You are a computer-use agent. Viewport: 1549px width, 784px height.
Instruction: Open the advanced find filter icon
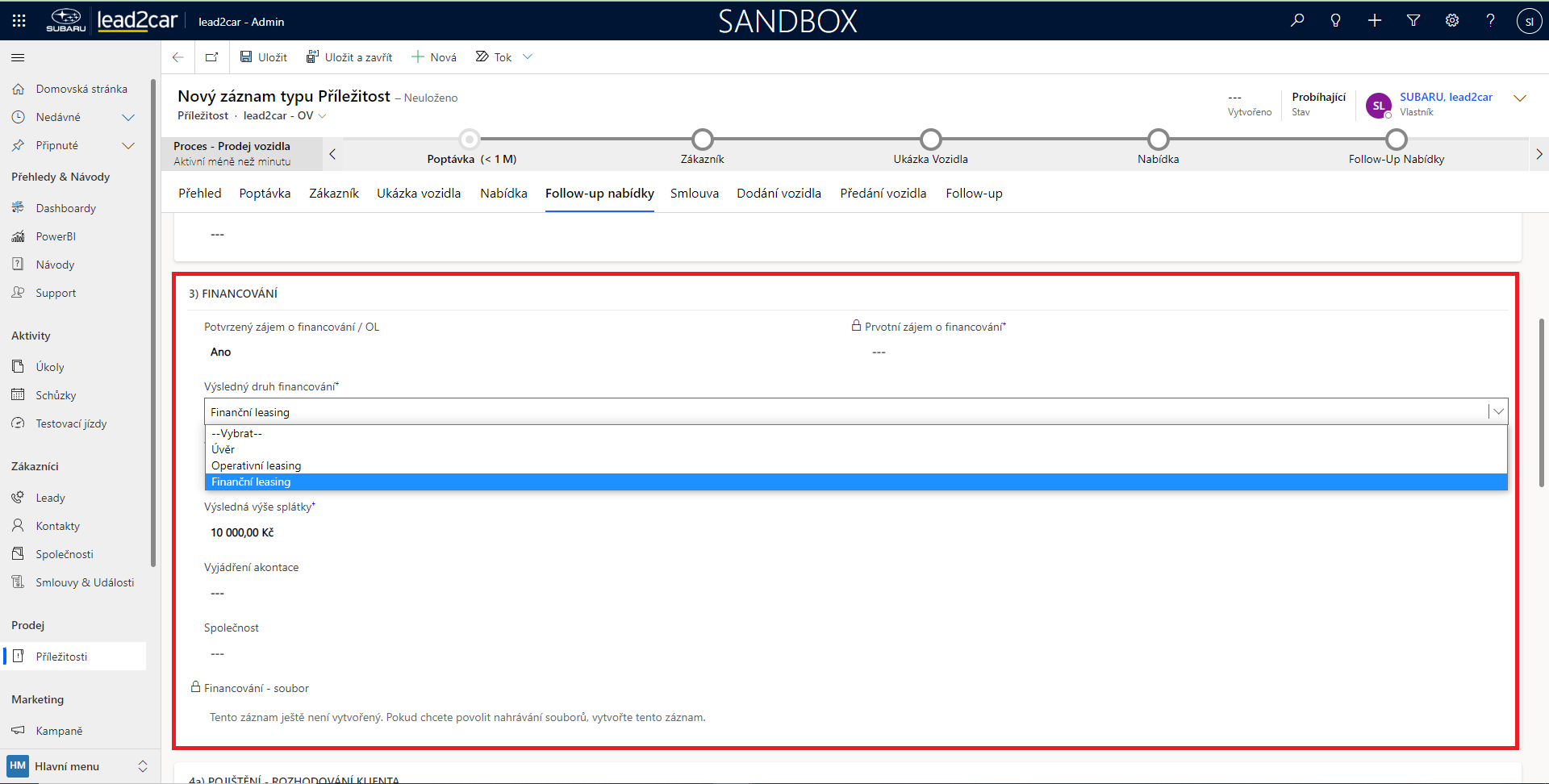click(x=1413, y=21)
